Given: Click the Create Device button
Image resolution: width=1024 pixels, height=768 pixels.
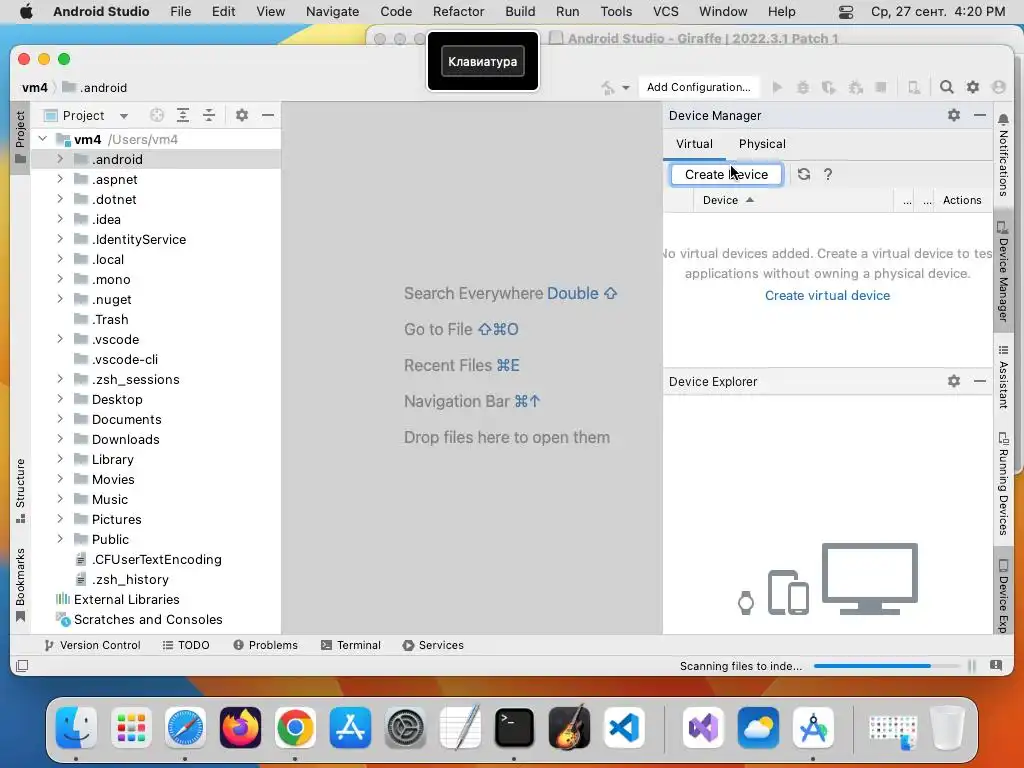Looking at the screenshot, I should (726, 174).
